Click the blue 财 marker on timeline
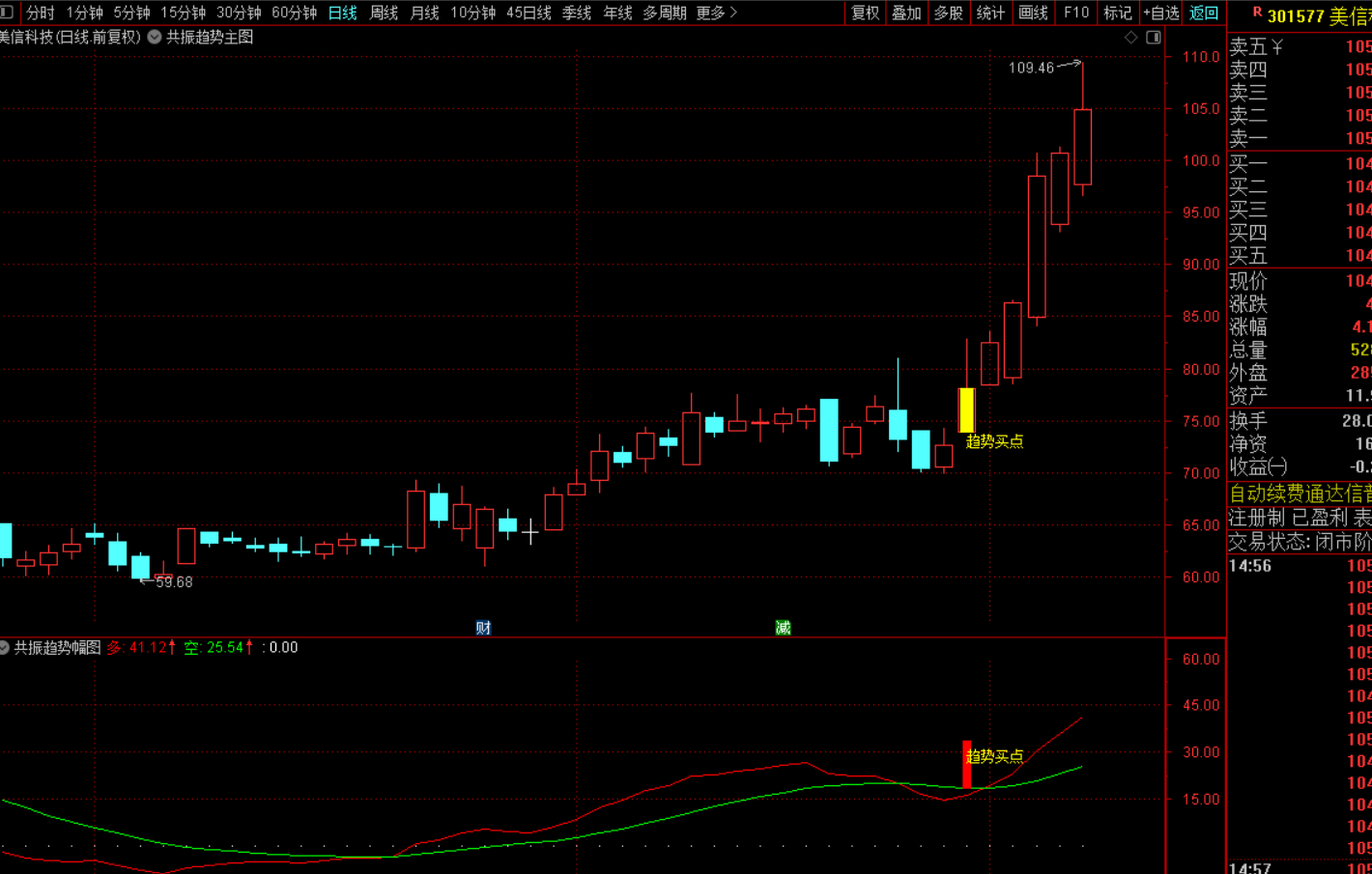Screen dimensions: 1372x874 click(x=483, y=628)
